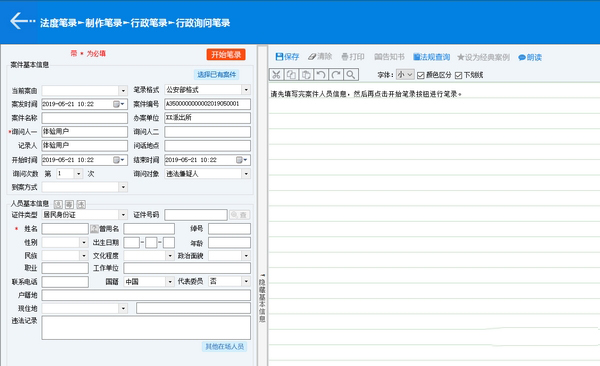The image size is (600, 366).
Task: Open calendar picker for 结束时间
Action: (x=241, y=160)
